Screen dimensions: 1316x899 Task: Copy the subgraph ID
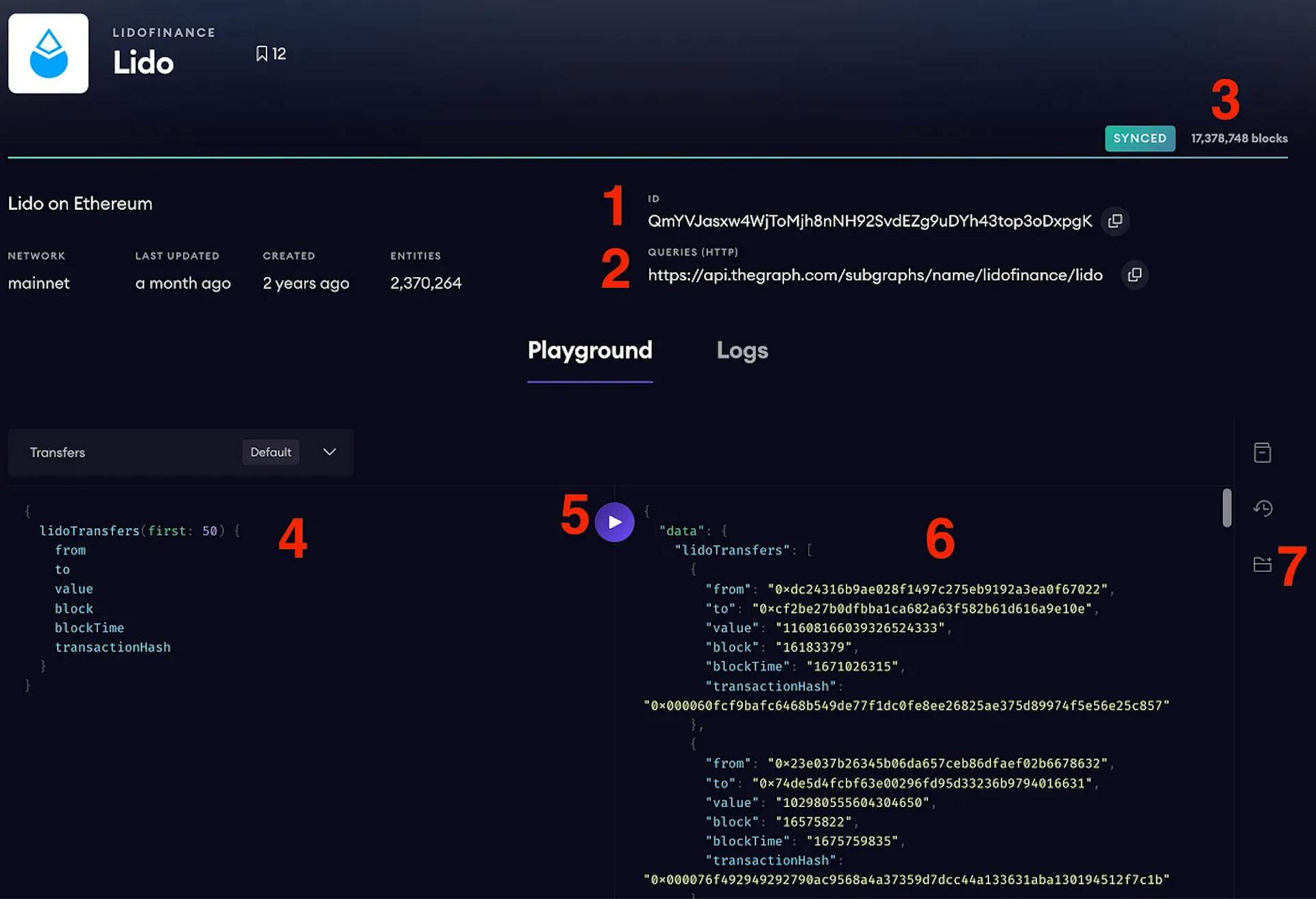(1114, 221)
